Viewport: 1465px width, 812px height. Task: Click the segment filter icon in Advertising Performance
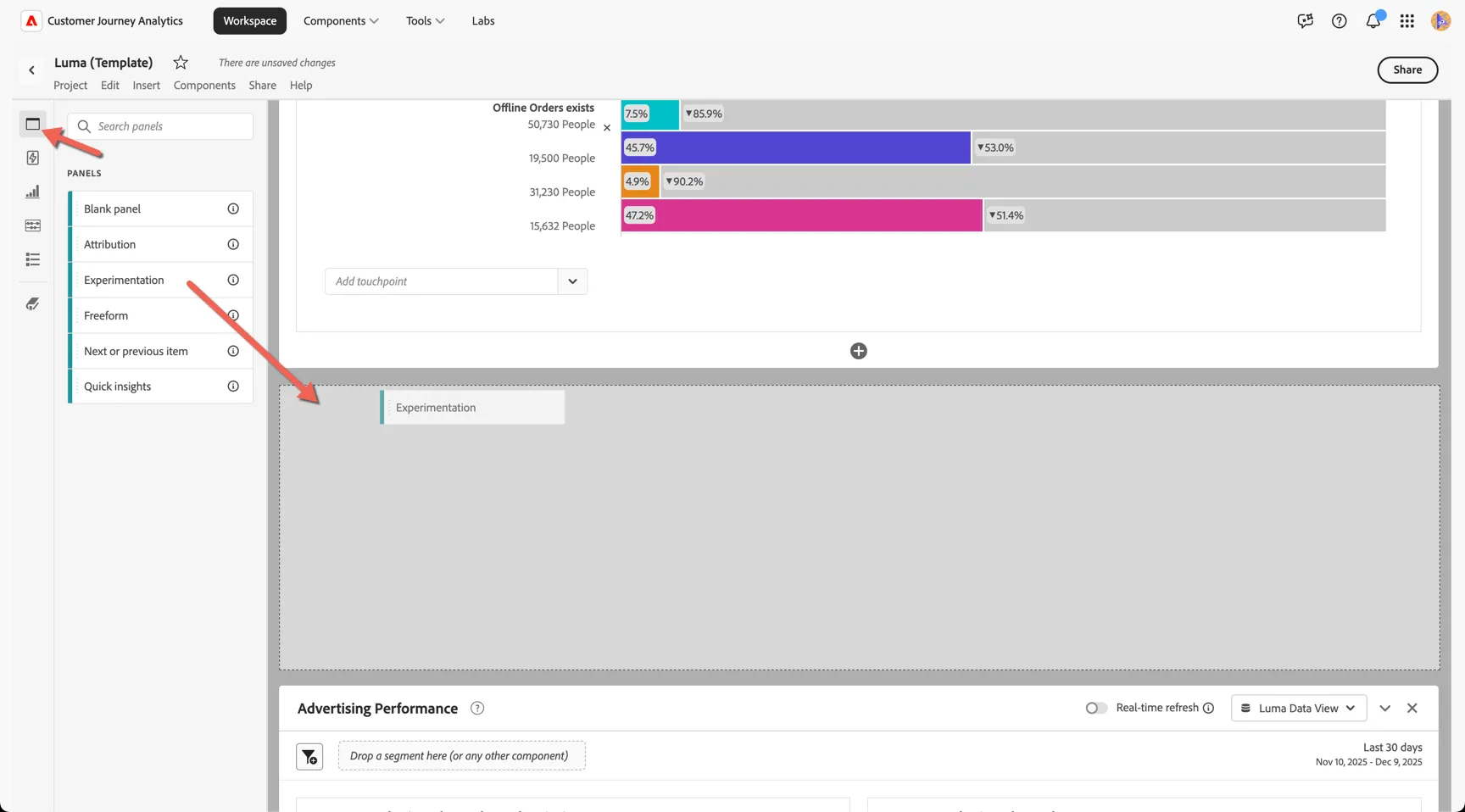point(309,756)
